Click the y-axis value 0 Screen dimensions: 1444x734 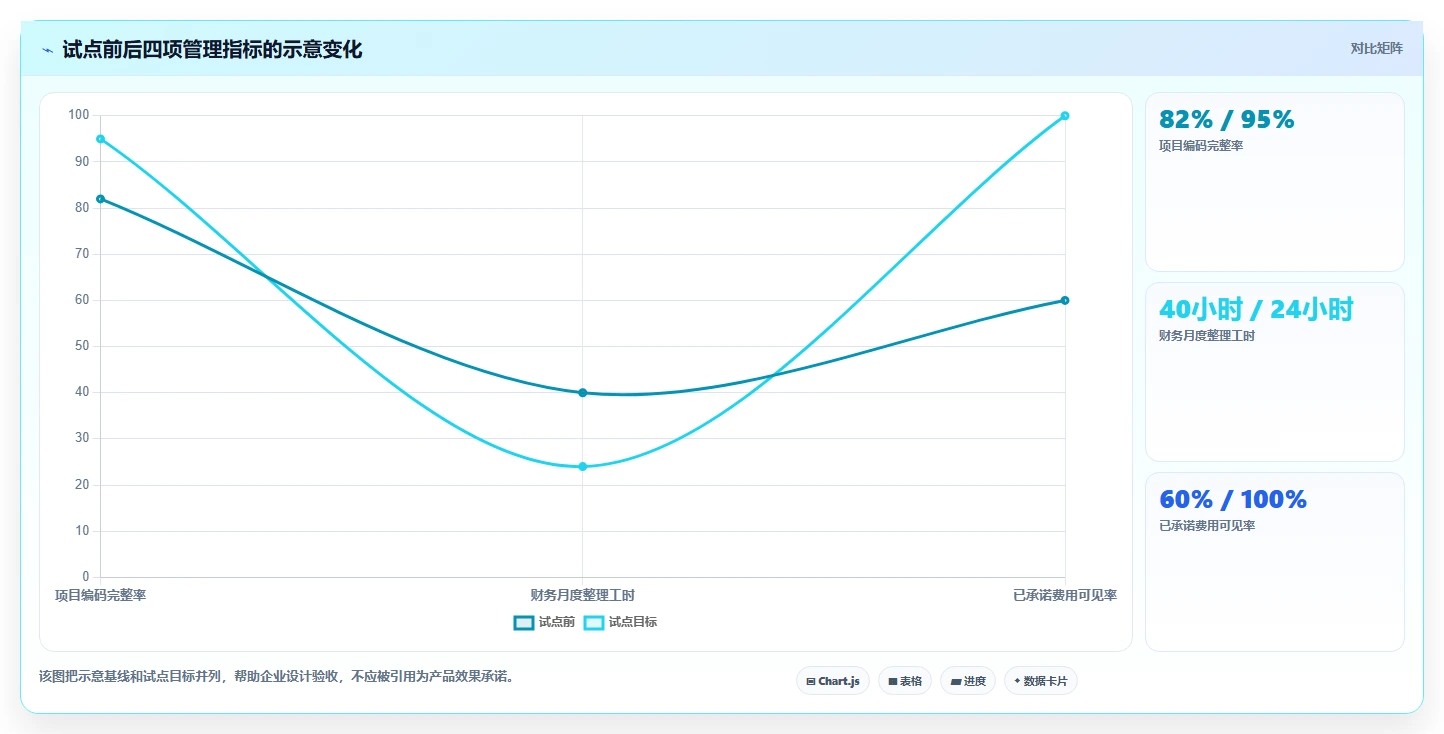point(86,577)
